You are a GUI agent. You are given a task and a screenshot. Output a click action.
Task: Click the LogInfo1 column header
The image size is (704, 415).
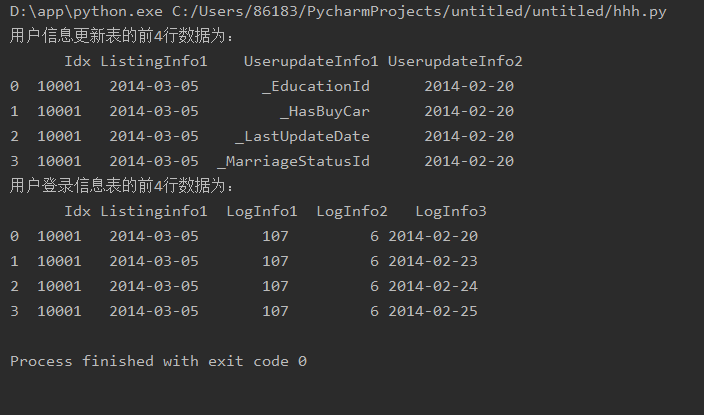[x=262, y=211]
